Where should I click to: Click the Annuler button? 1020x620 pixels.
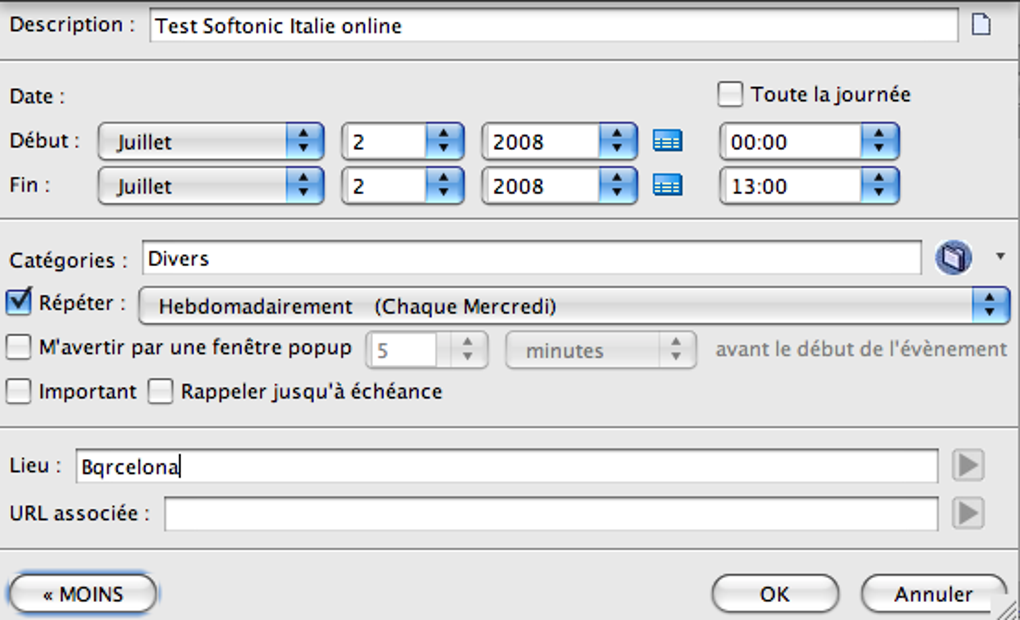tap(932, 594)
